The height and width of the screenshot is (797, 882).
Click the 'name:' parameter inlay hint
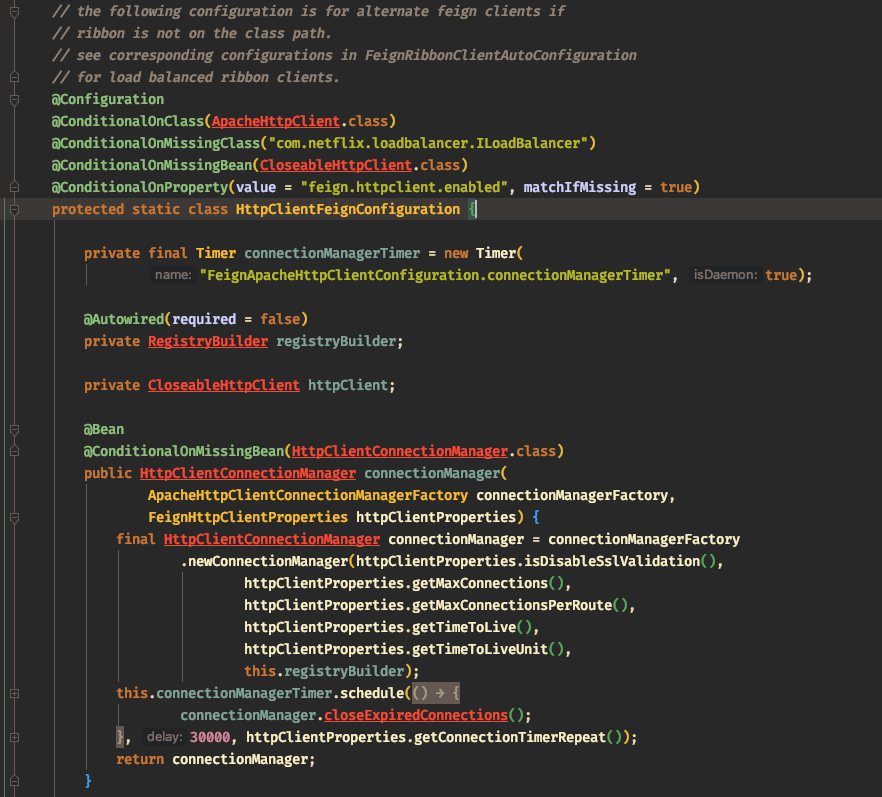(x=173, y=275)
